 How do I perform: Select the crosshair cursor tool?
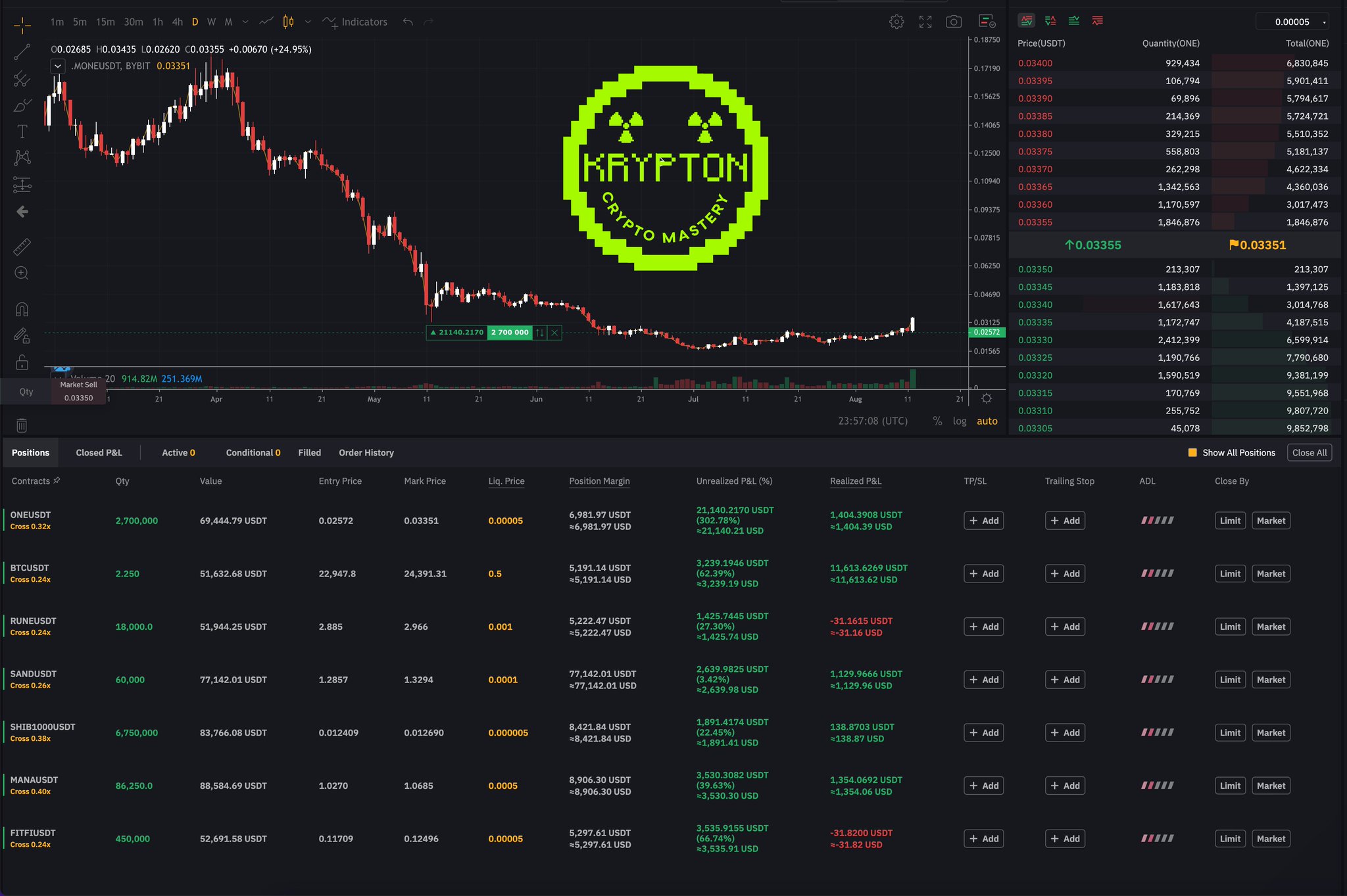point(22,26)
